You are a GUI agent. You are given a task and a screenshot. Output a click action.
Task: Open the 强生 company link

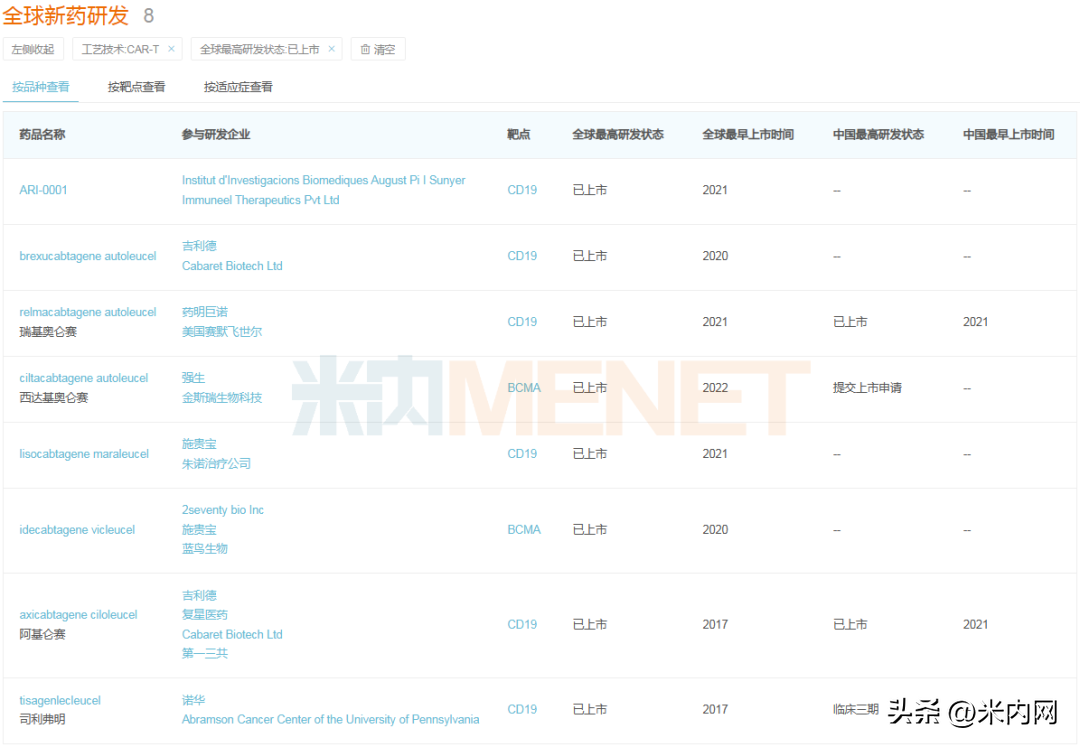tap(194, 378)
